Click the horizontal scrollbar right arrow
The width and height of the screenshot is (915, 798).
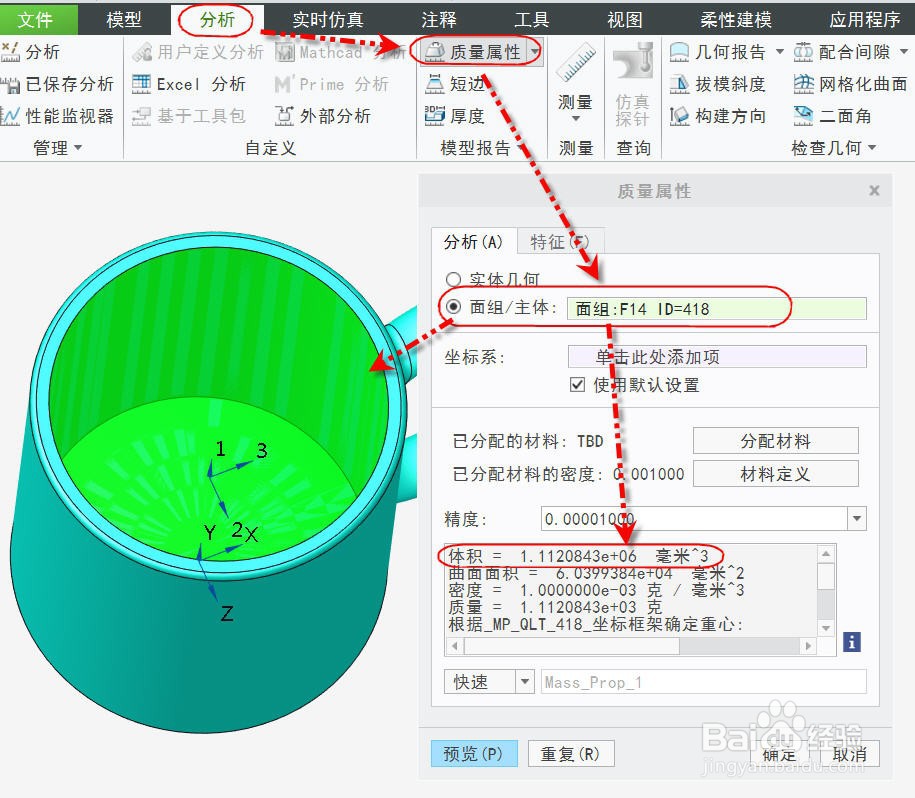(x=808, y=646)
